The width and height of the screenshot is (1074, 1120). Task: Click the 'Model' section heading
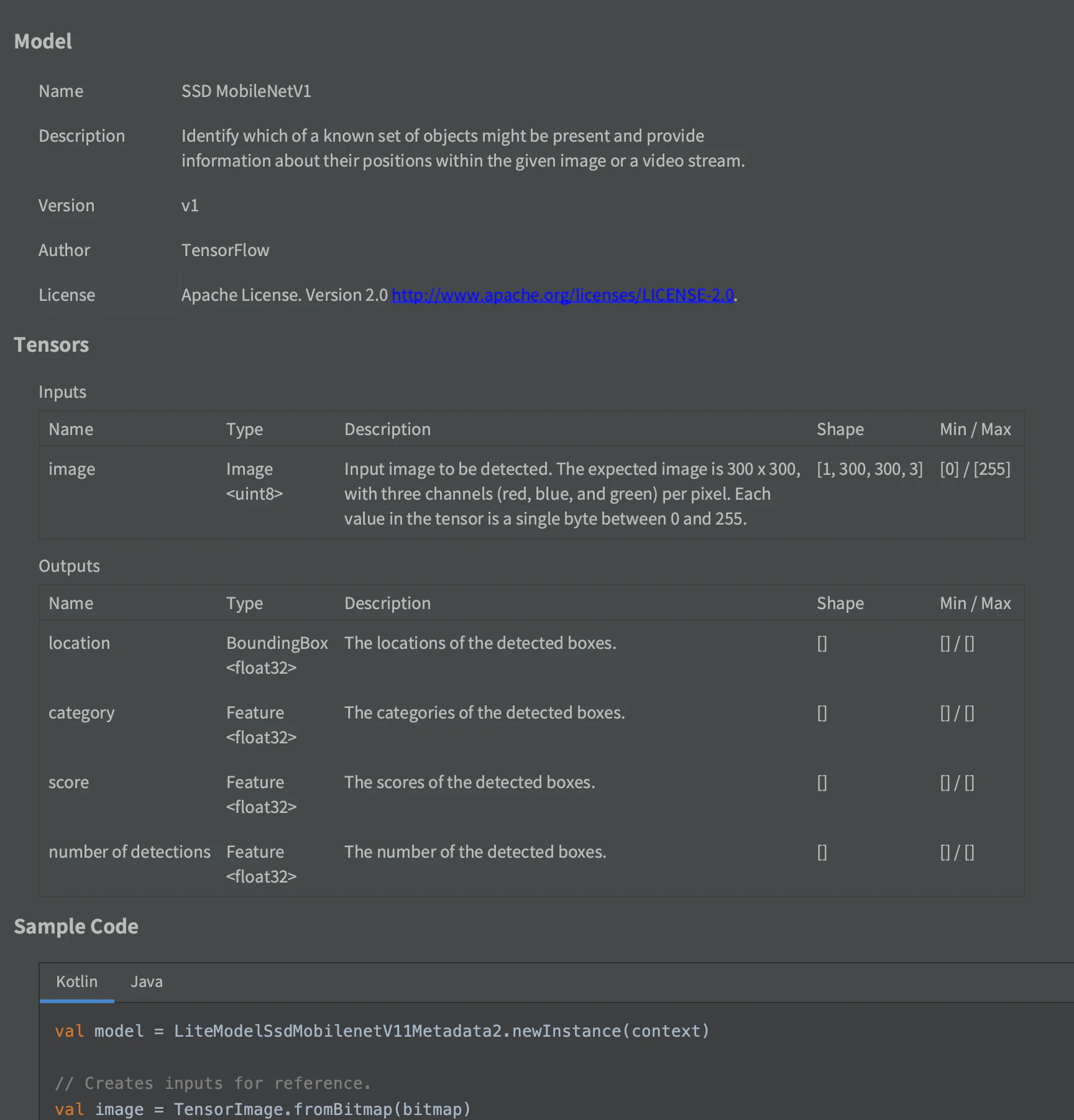point(43,41)
